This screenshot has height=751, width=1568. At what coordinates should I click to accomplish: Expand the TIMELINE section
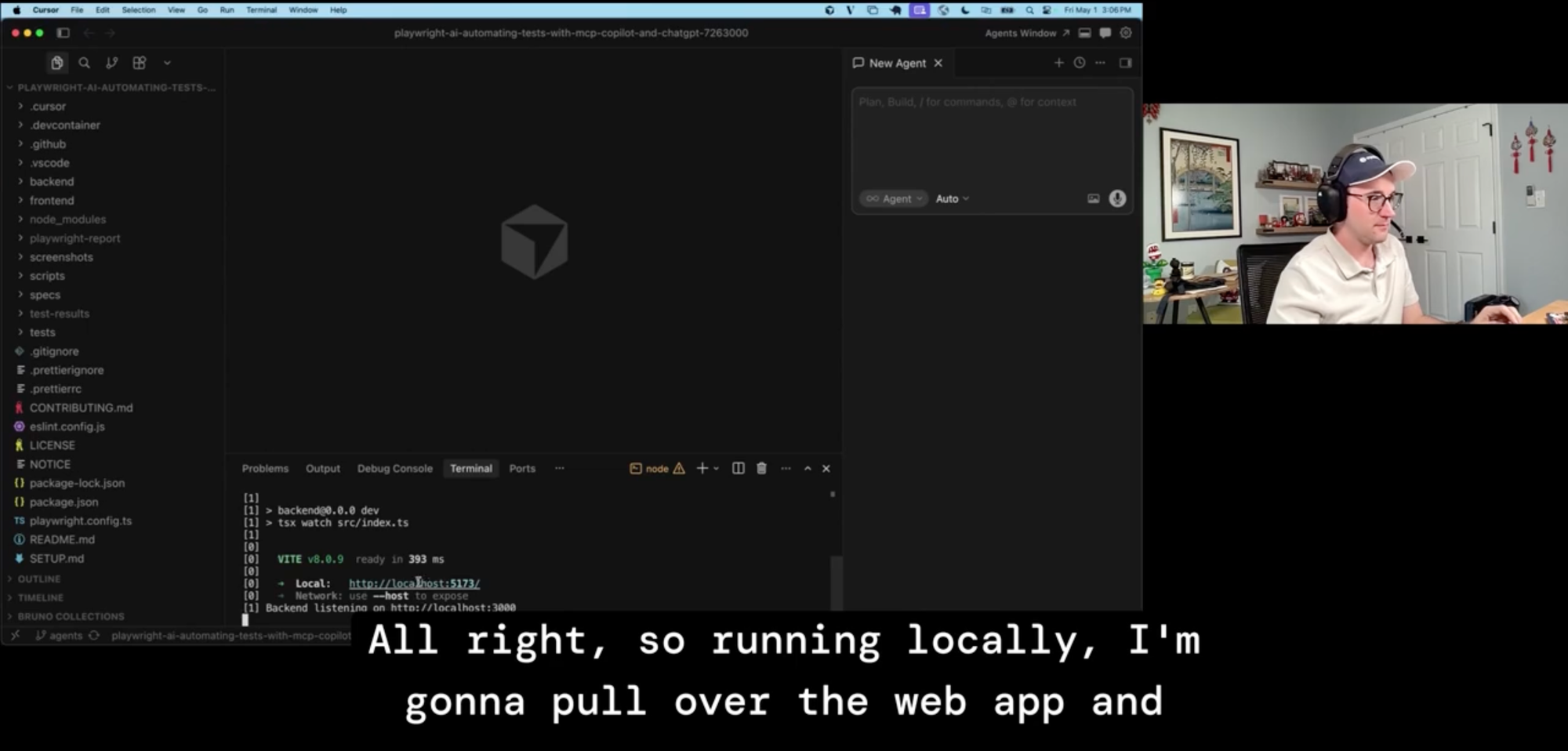[113, 597]
